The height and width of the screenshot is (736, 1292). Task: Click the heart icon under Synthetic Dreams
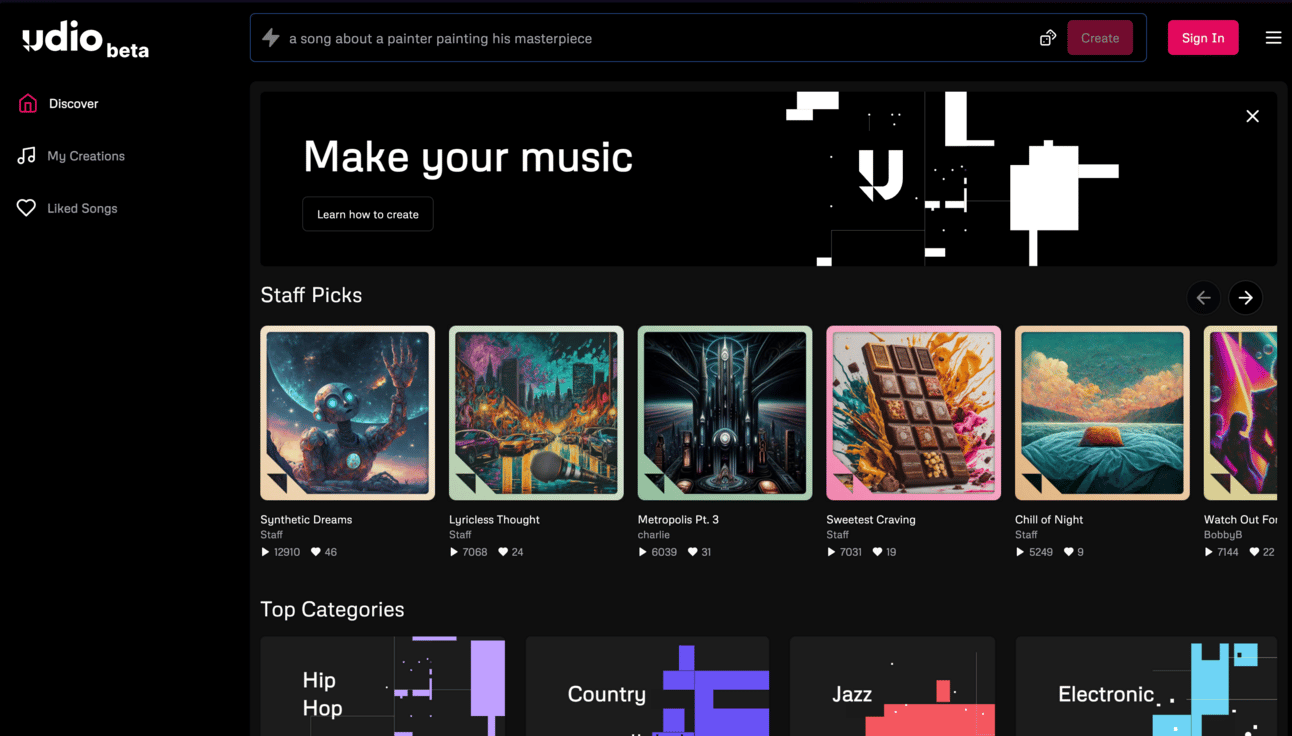point(316,552)
